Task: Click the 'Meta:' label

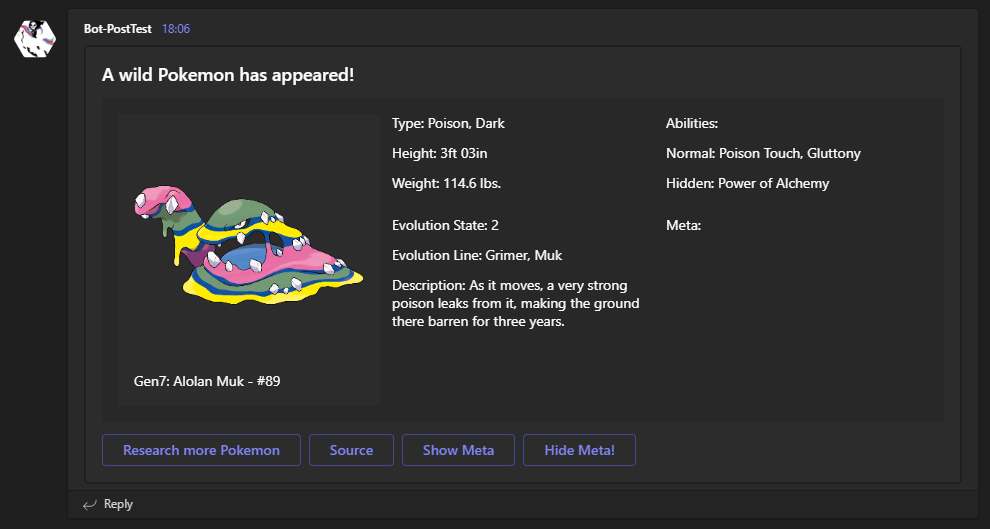Action: pos(683,225)
